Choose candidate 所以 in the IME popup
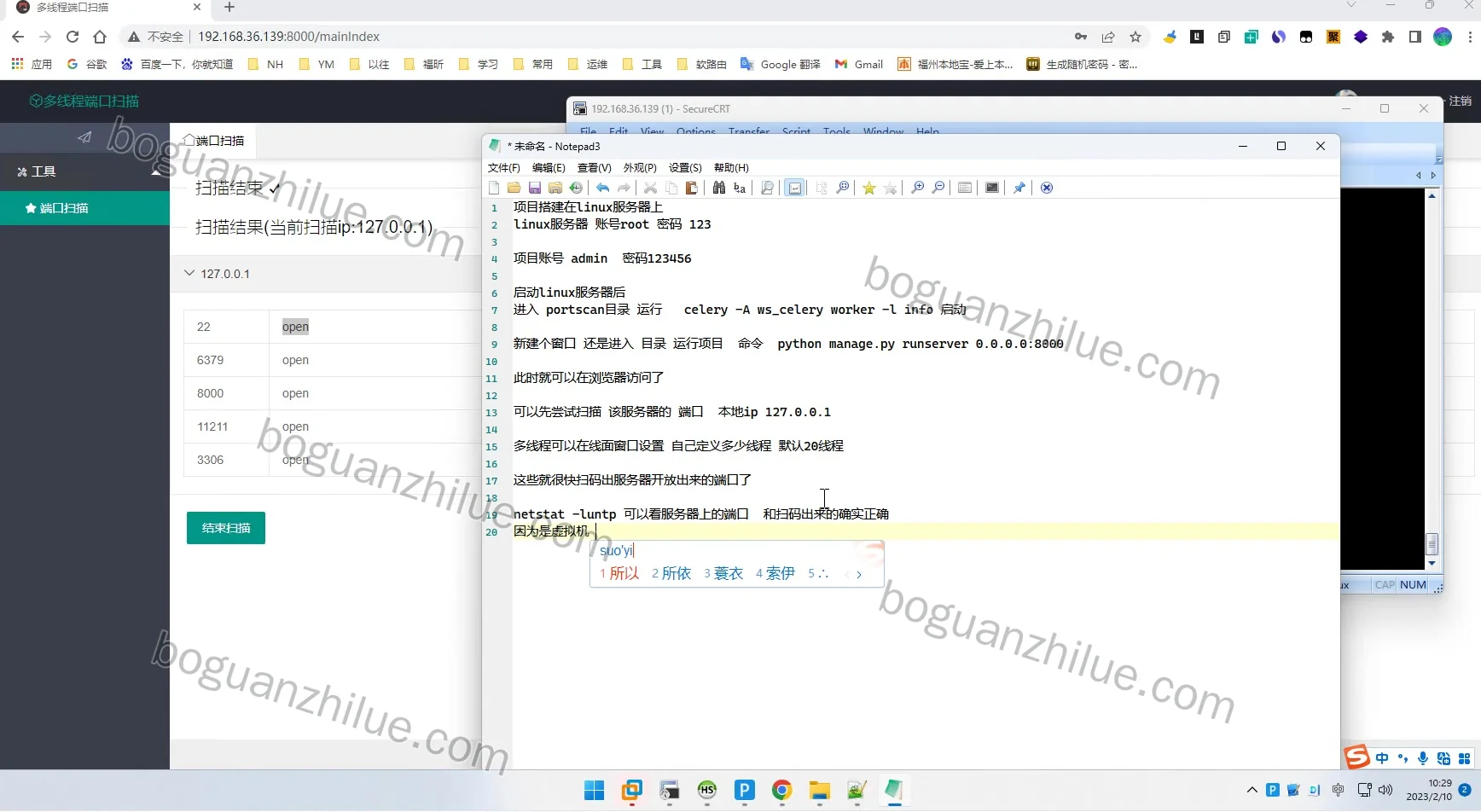Image resolution: width=1481 pixels, height=812 pixels. click(619, 573)
